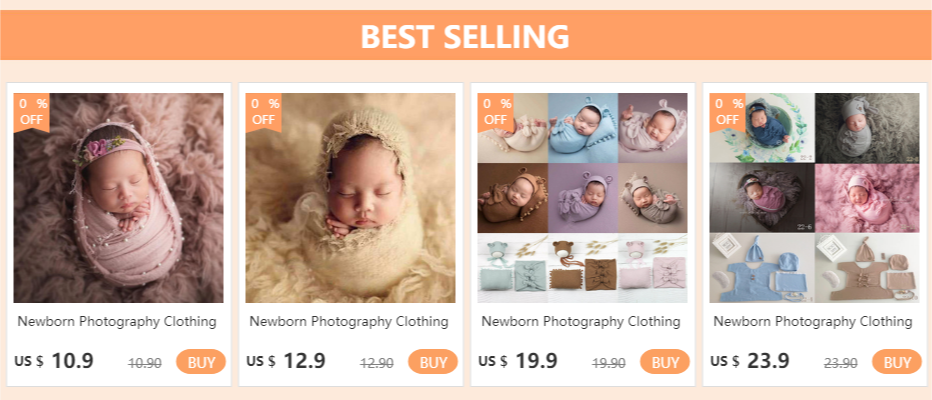Click the discount badge on first product
Viewport: 932px width, 400px height.
pyautogui.click(x=32, y=111)
